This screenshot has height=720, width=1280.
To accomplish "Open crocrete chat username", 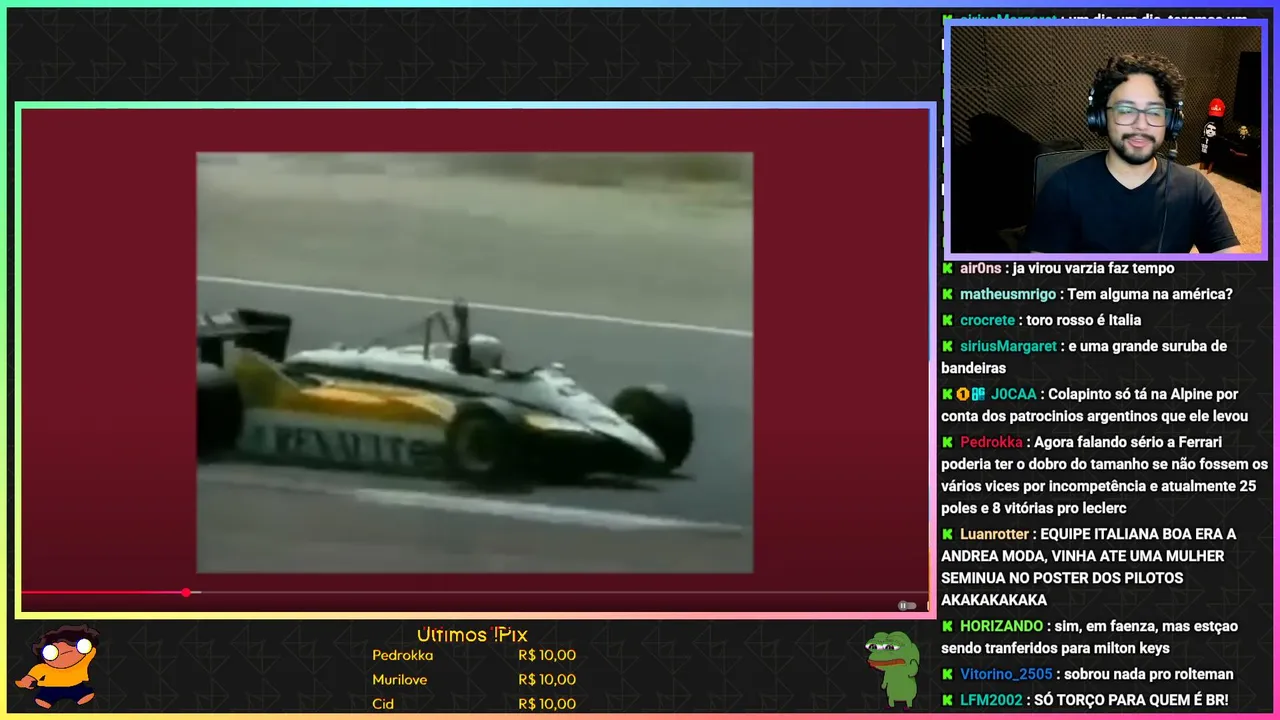I will 988,320.
